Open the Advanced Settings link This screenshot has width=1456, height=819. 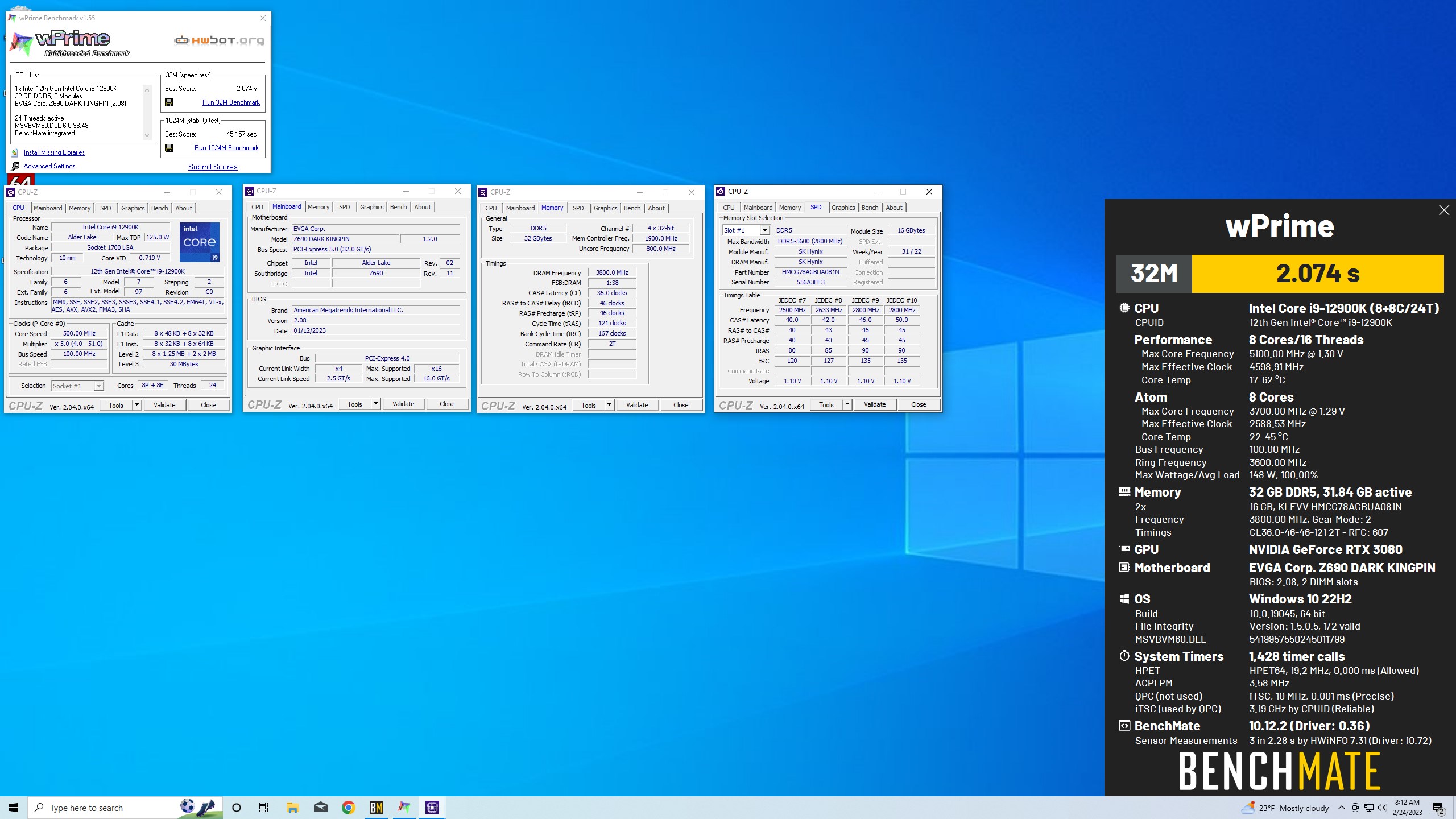(x=49, y=166)
